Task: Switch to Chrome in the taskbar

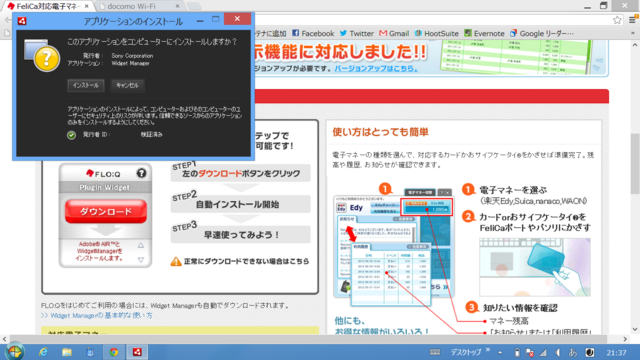Action: (113, 352)
